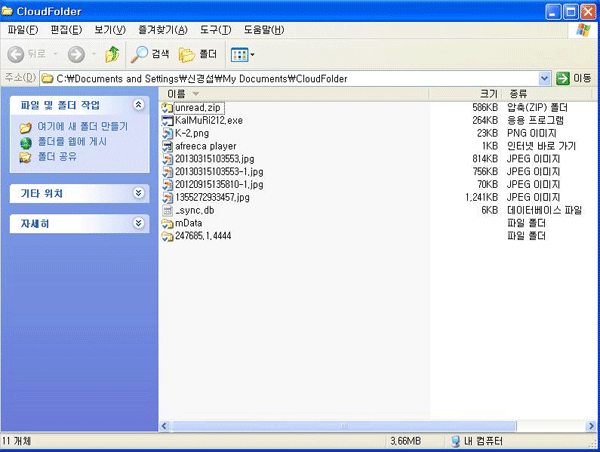Image resolution: width=600 pixels, height=452 pixels.
Task: Click the 3.66MB status bar text
Action: [x=406, y=441]
